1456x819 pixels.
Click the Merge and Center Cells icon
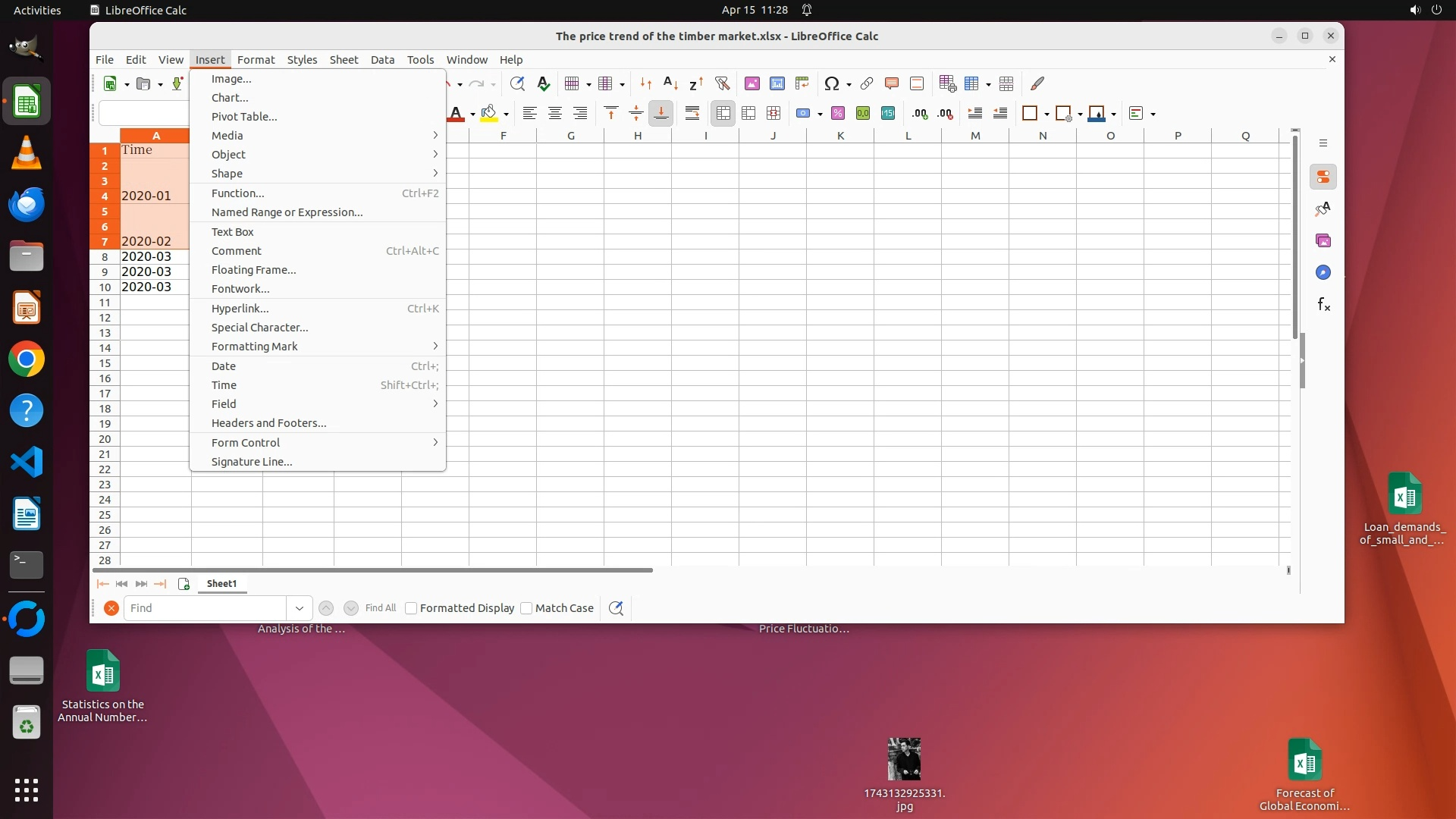723,114
